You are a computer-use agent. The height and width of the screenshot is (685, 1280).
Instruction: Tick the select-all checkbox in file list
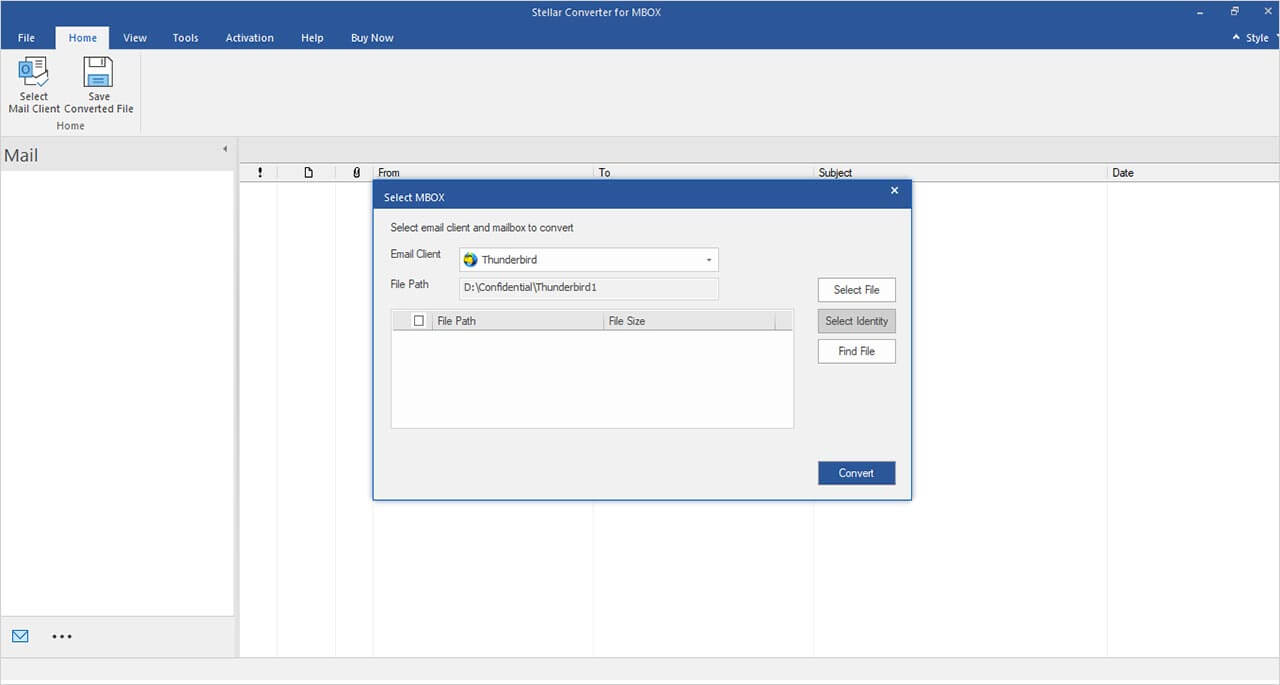pos(419,321)
